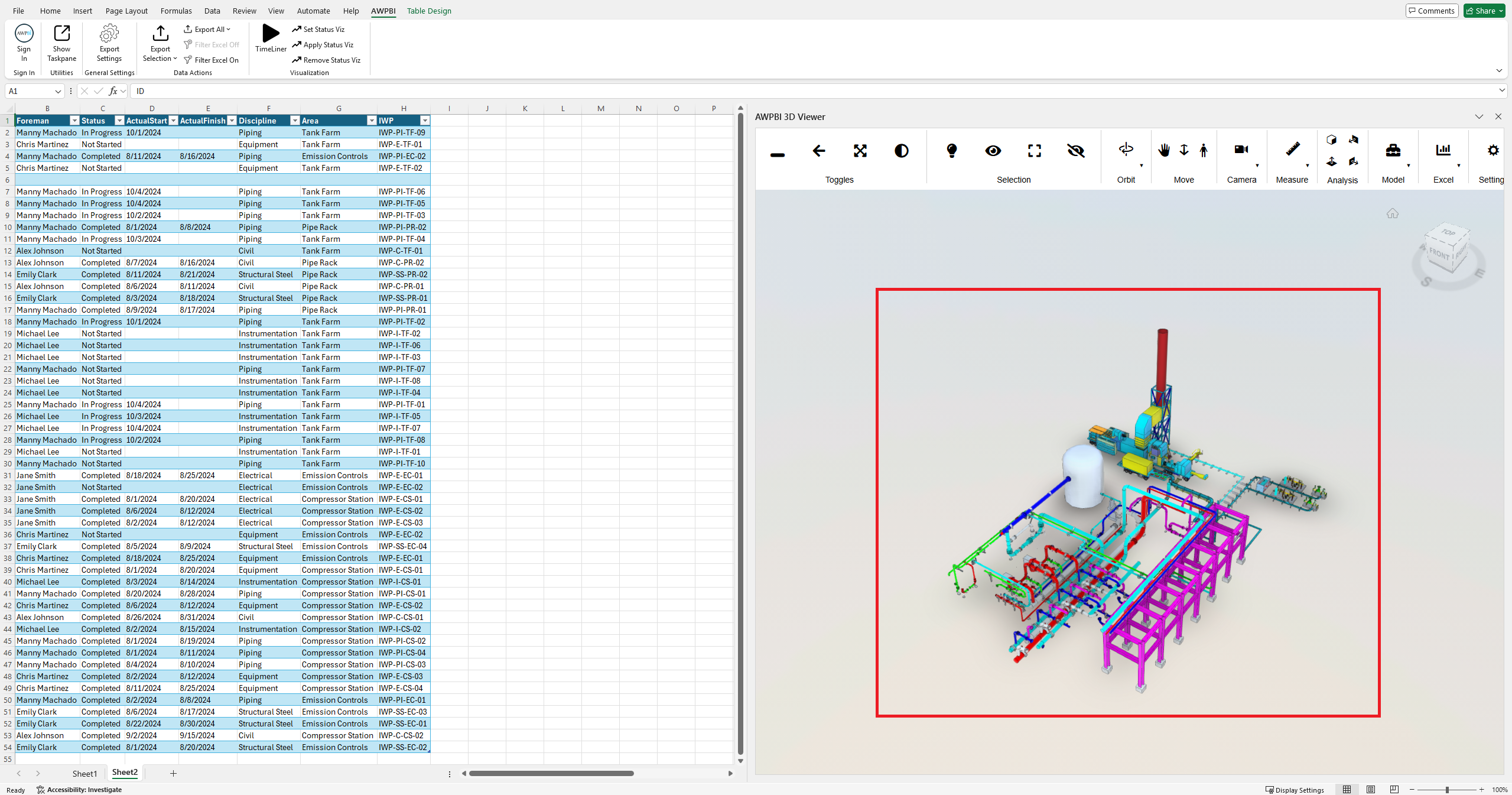Click Apply Status Viz button
This screenshot has width=1512, height=795.
click(x=323, y=45)
